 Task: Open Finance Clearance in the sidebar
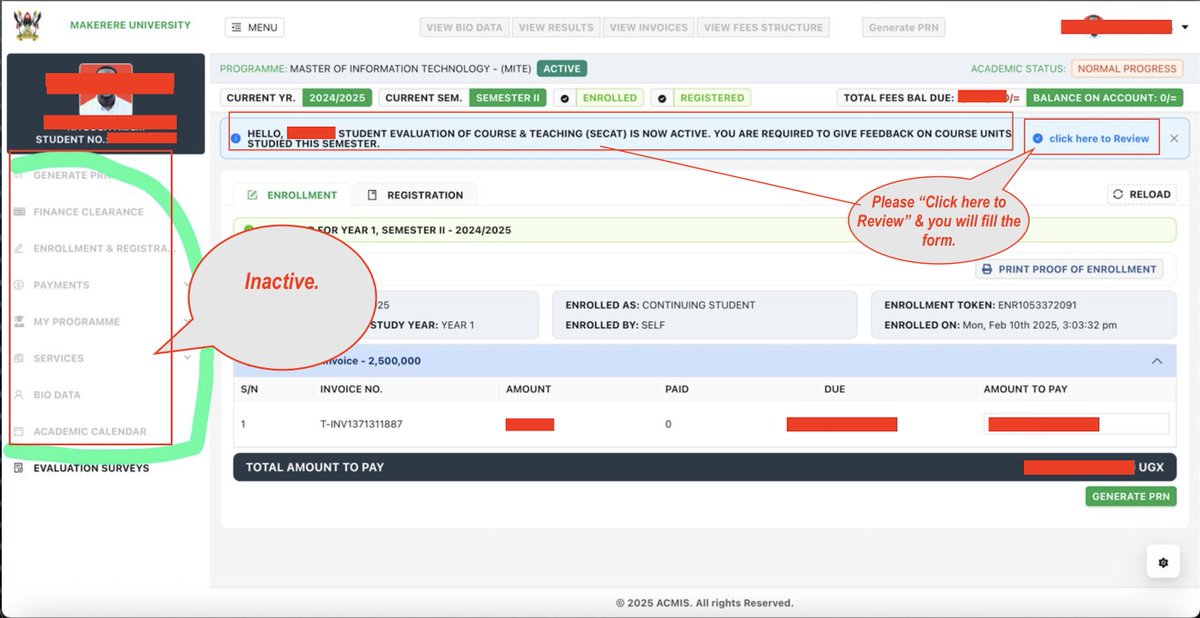click(88, 212)
